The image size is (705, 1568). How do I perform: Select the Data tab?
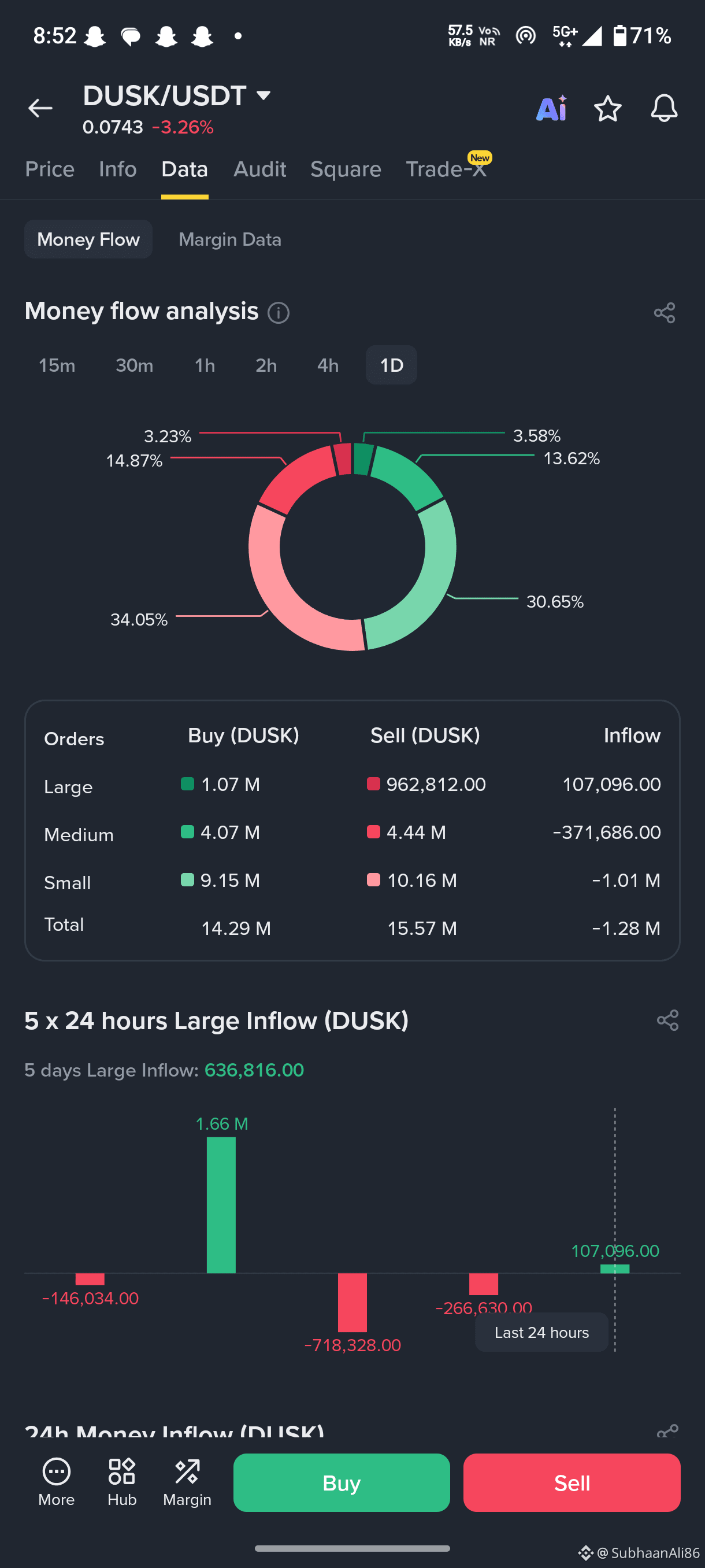tap(184, 169)
